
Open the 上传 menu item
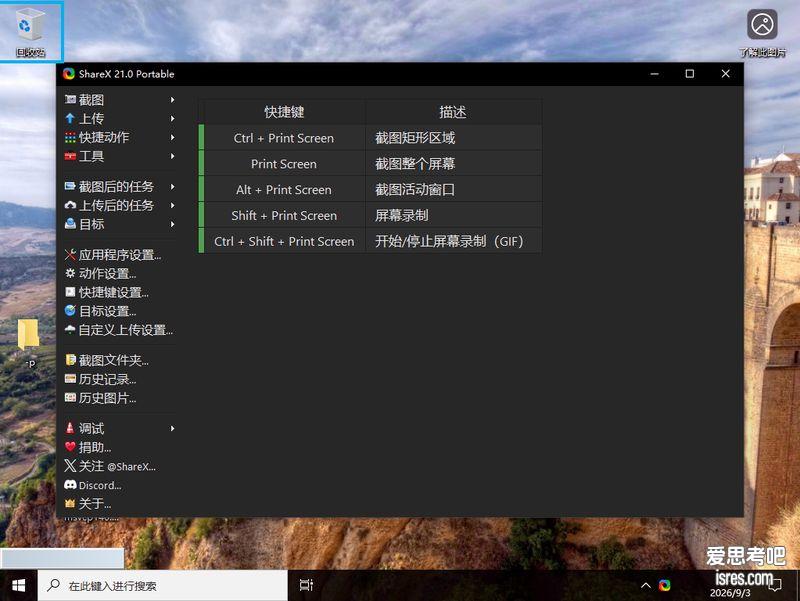(x=120, y=118)
